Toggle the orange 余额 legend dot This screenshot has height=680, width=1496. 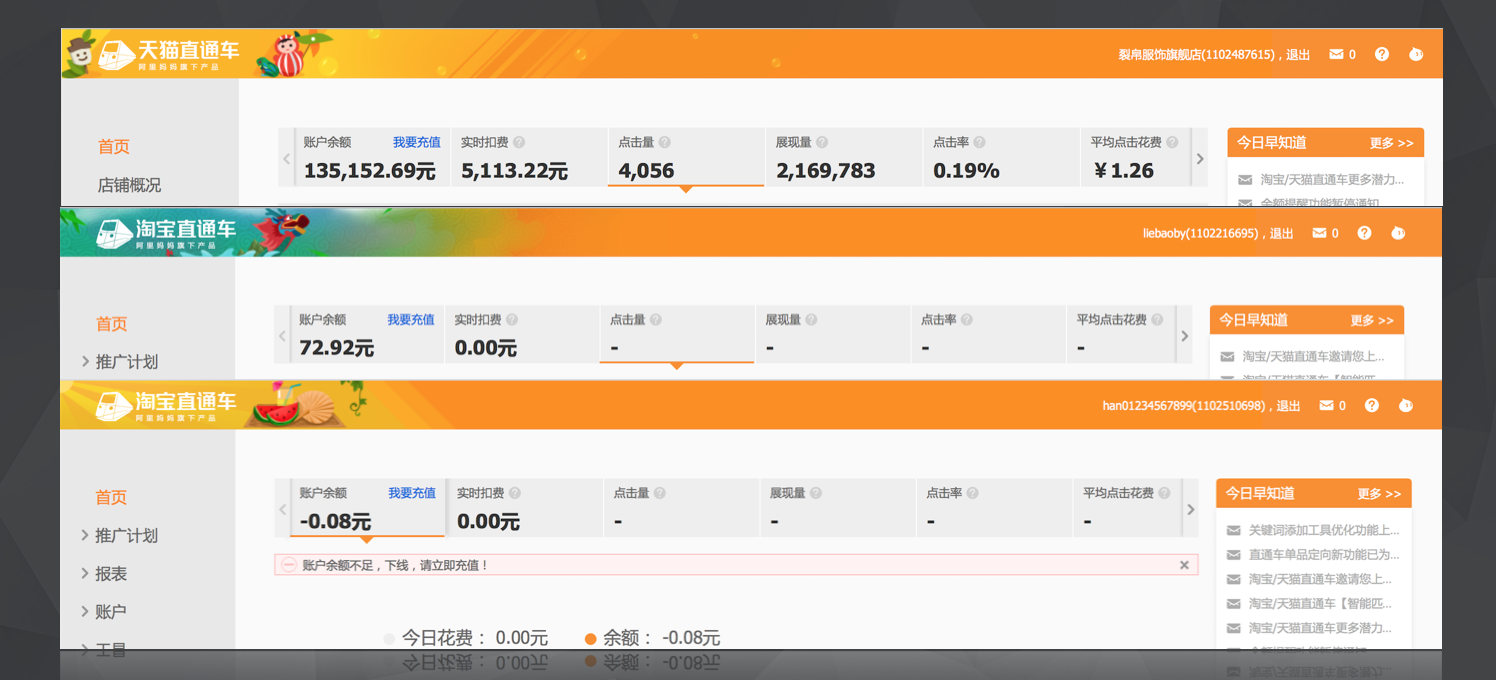[590, 638]
